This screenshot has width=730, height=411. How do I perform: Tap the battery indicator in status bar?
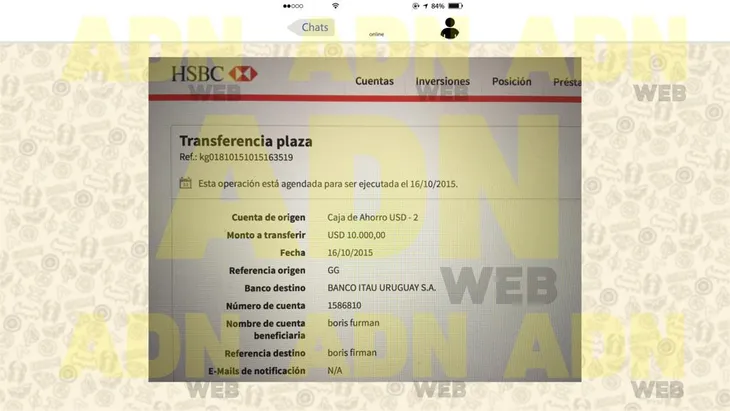coord(455,6)
